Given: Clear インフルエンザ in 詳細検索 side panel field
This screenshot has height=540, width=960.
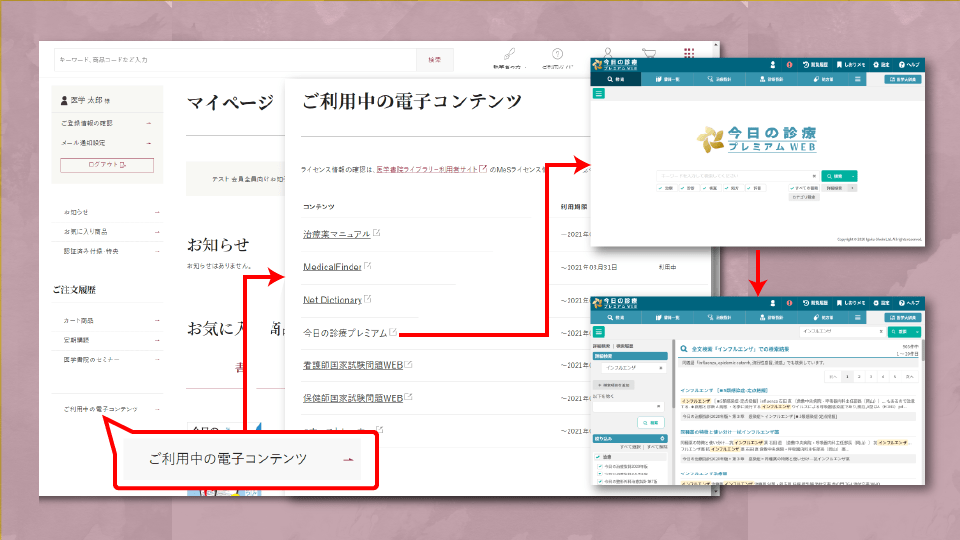Looking at the screenshot, I should pyautogui.click(x=661, y=368).
